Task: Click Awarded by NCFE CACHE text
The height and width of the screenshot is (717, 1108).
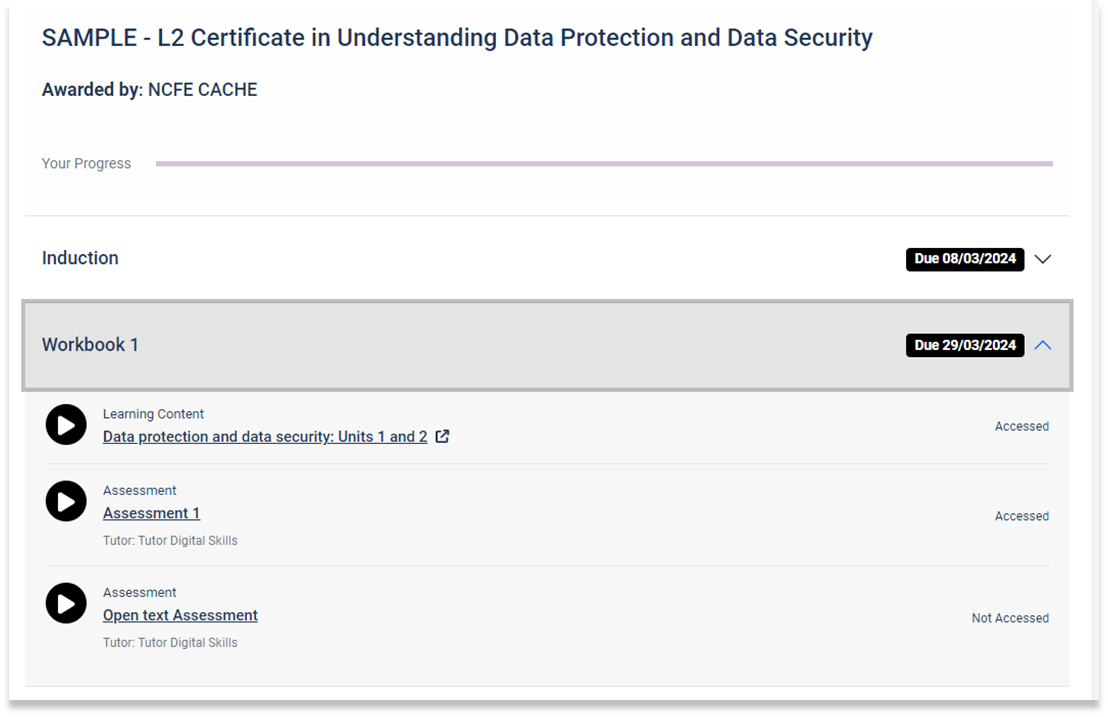Action: 149,90
